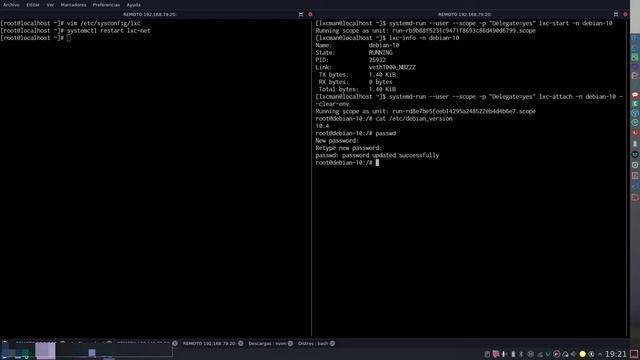640x360 pixels.
Task: Click the 'lxc-info -n debian-10' command line
Action: 387,38
